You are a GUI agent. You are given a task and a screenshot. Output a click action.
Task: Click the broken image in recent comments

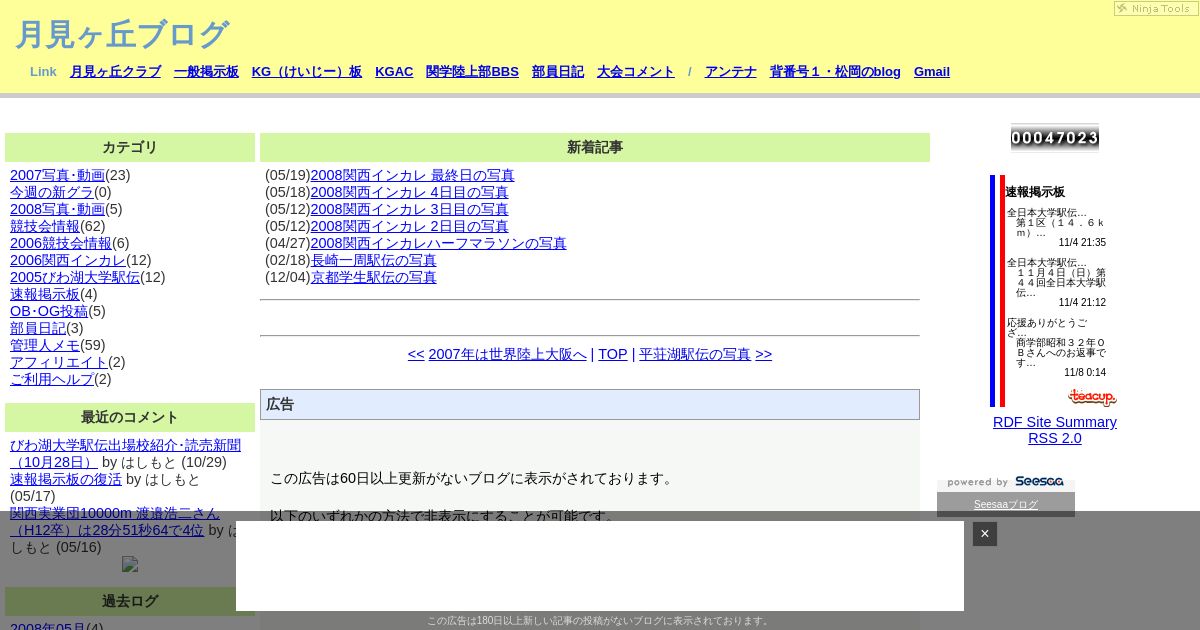130,564
